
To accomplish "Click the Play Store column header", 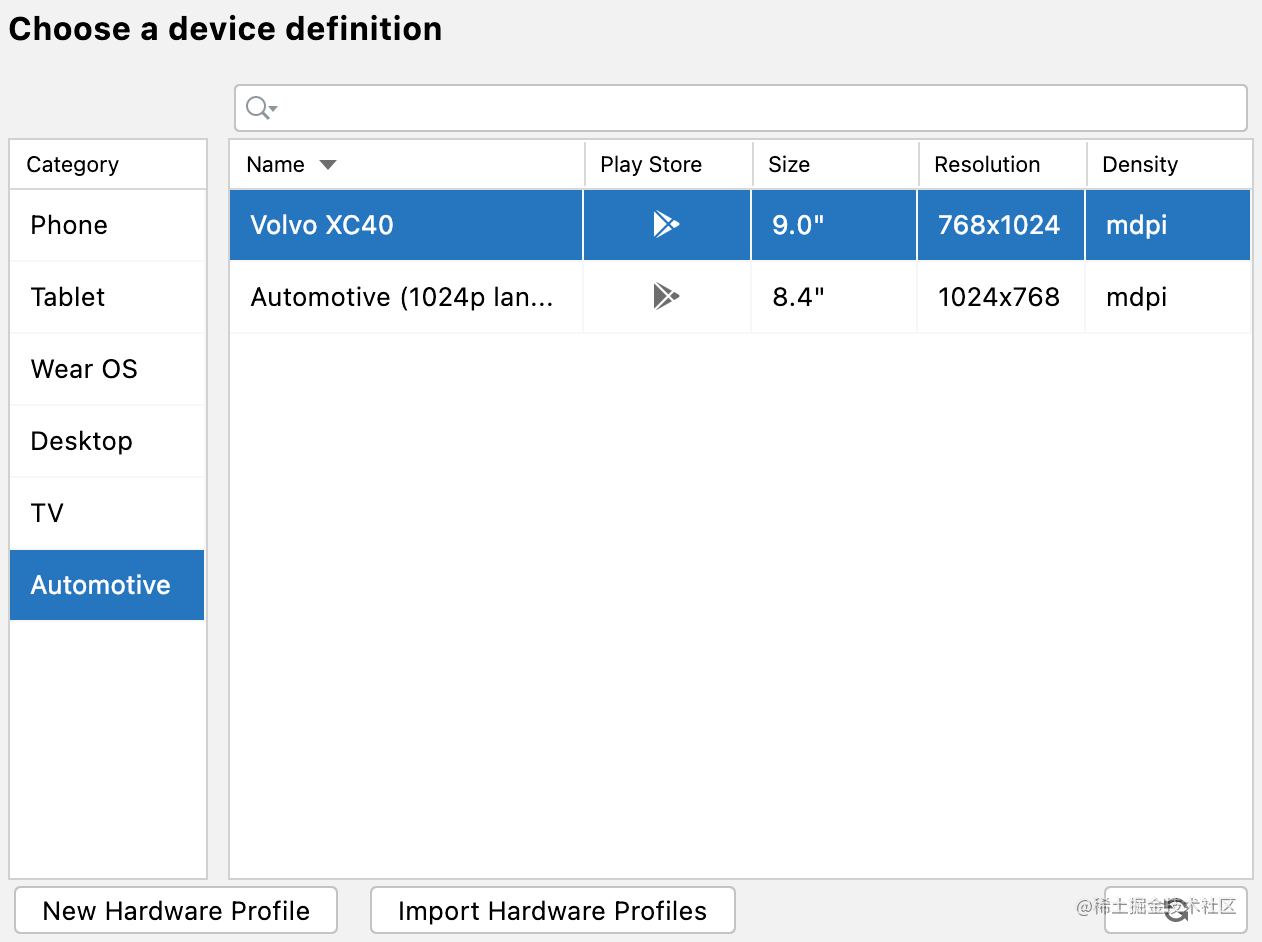I will [x=650, y=164].
